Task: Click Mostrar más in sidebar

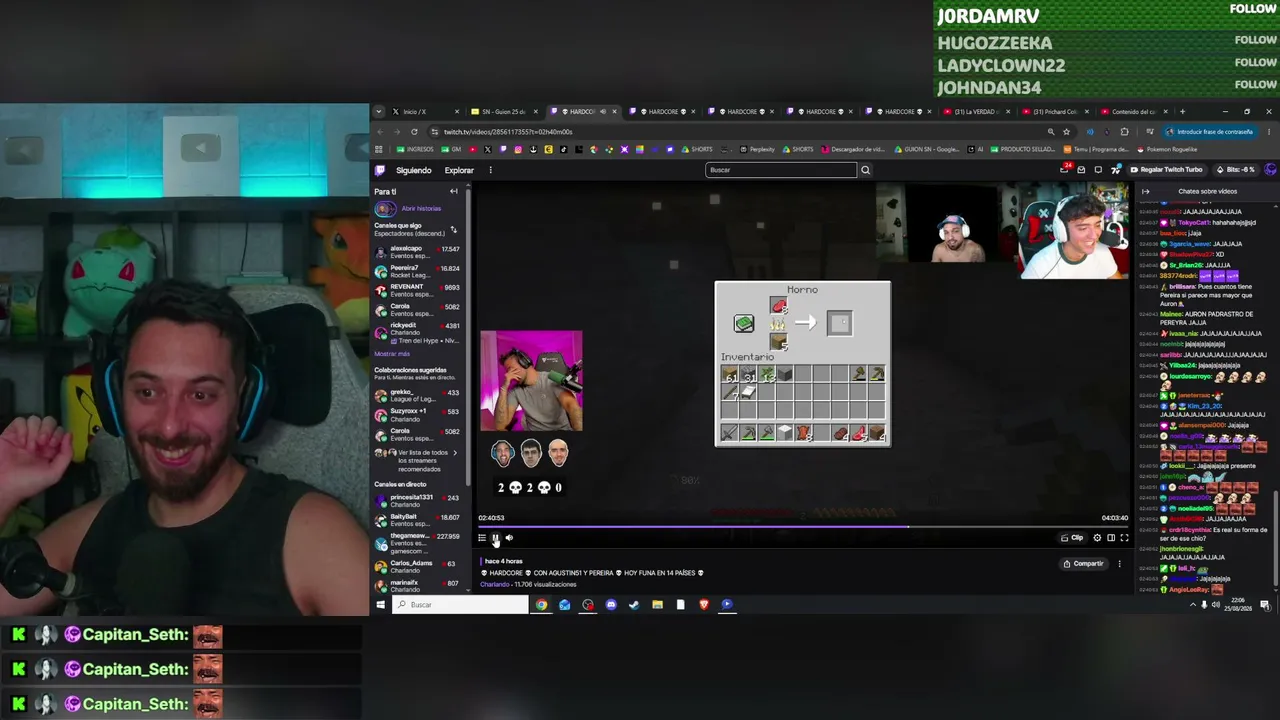Action: point(392,354)
